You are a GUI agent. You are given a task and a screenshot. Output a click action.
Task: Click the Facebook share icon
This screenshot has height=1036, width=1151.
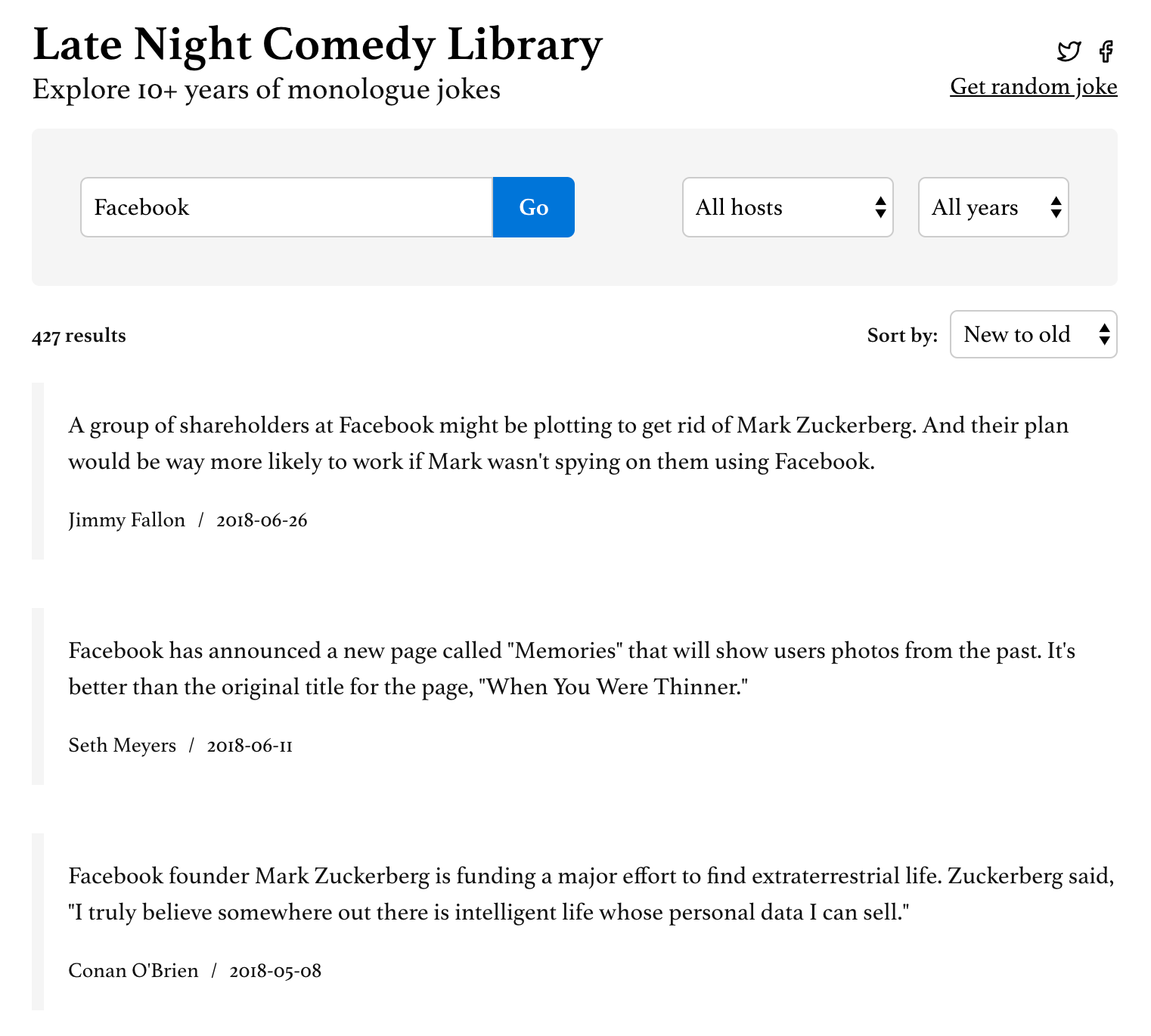[1107, 51]
